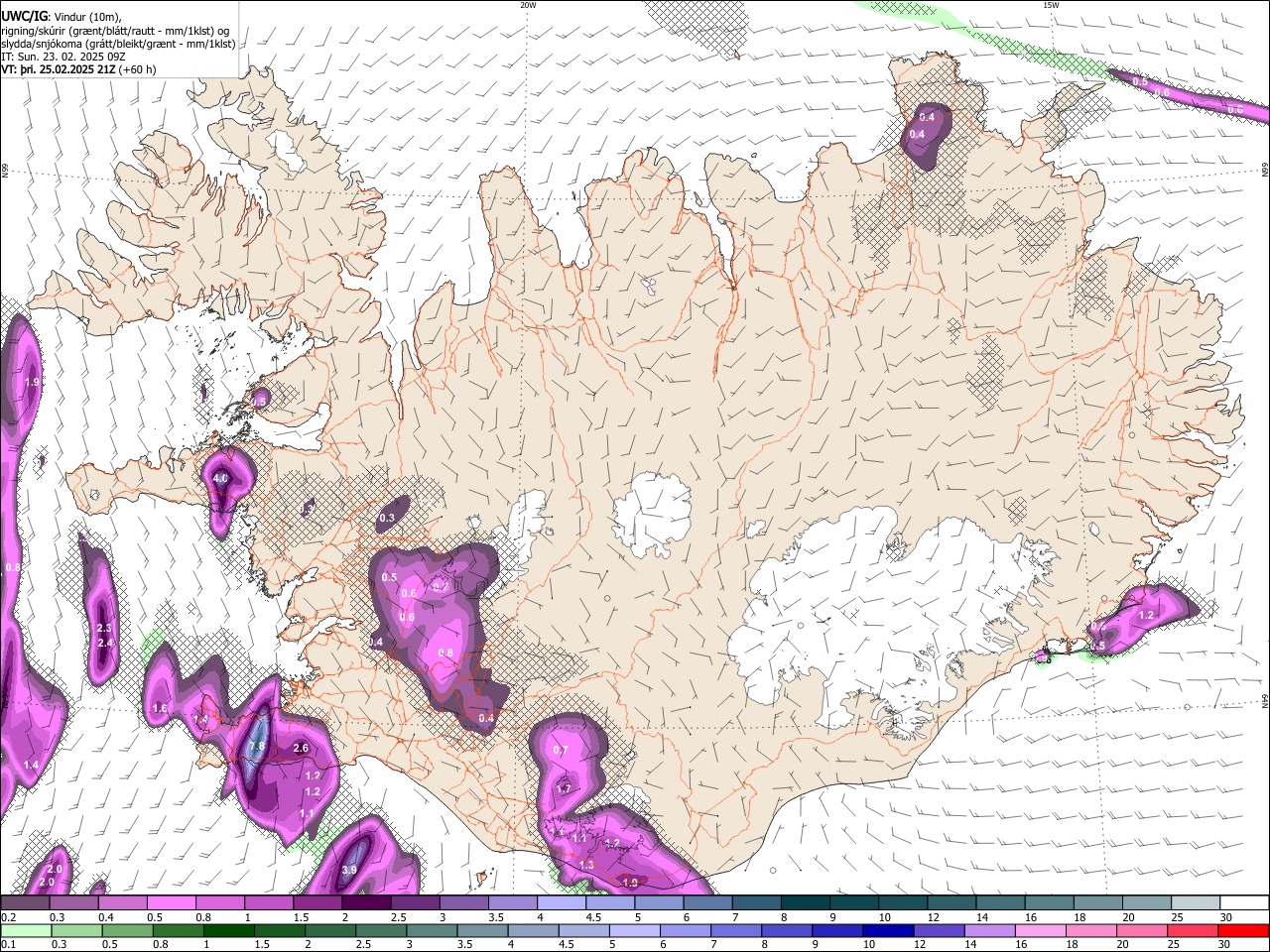Click the 1.3 precipitation value on the map

[x=586, y=865]
